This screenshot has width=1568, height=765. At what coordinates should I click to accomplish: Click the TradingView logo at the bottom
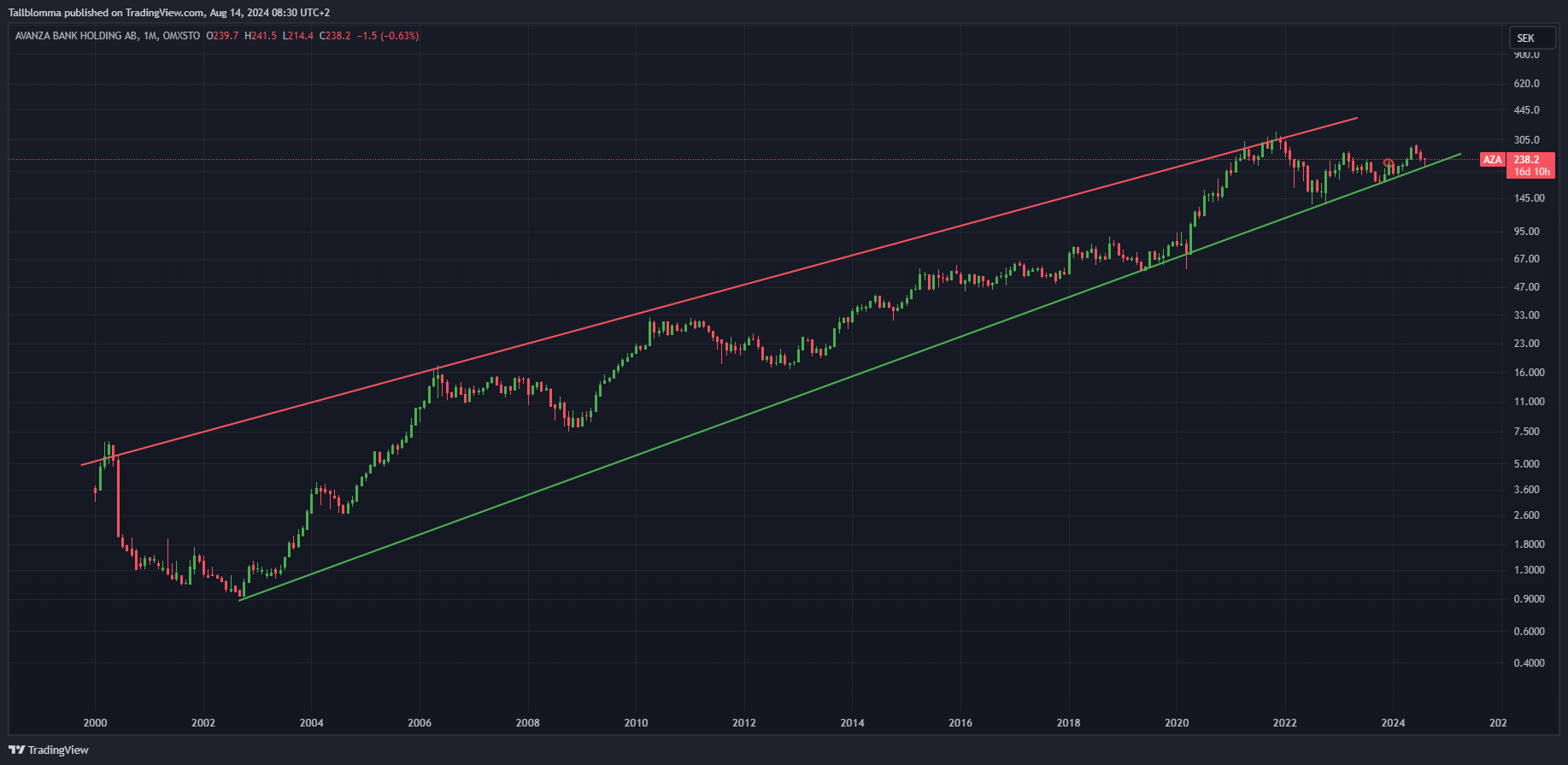coord(49,750)
